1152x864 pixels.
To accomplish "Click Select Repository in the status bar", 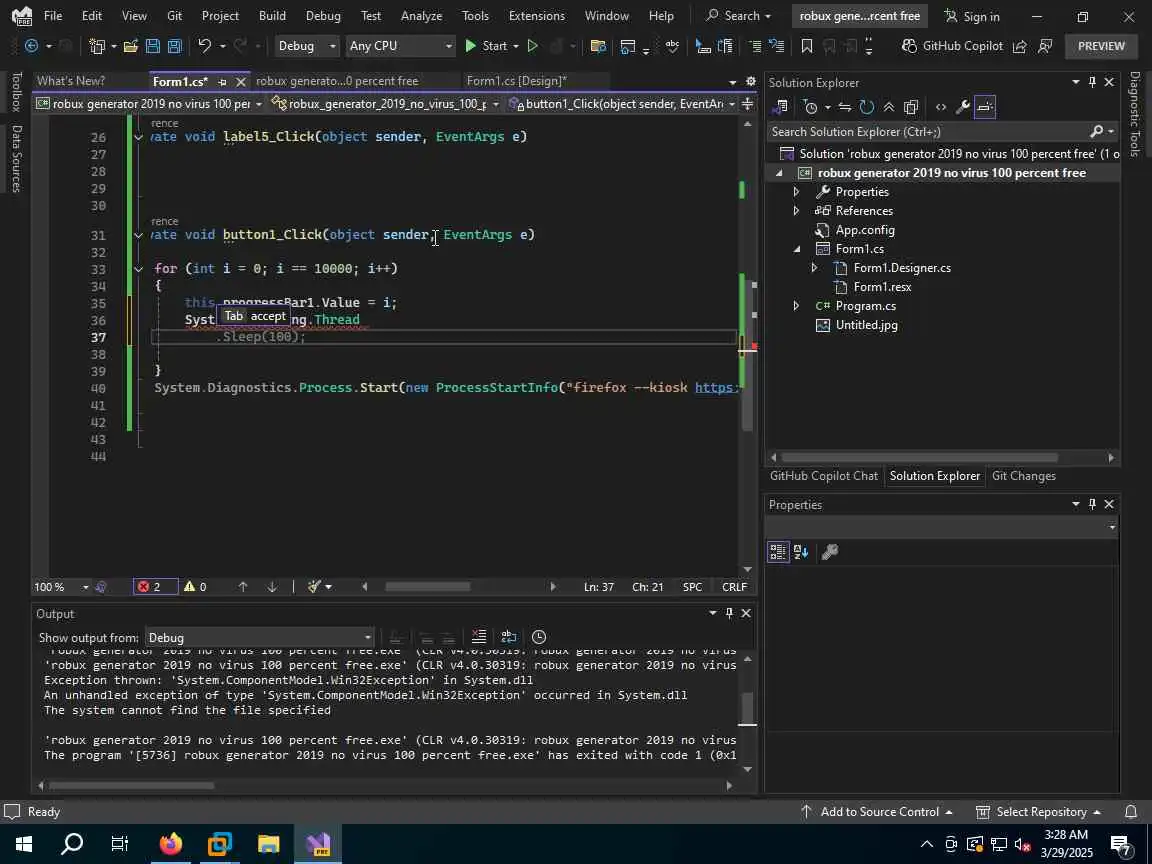I will pyautogui.click(x=1038, y=812).
